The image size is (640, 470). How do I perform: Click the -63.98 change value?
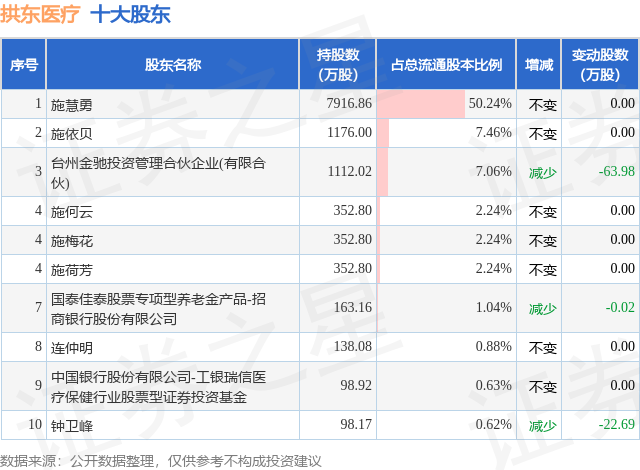click(616, 171)
